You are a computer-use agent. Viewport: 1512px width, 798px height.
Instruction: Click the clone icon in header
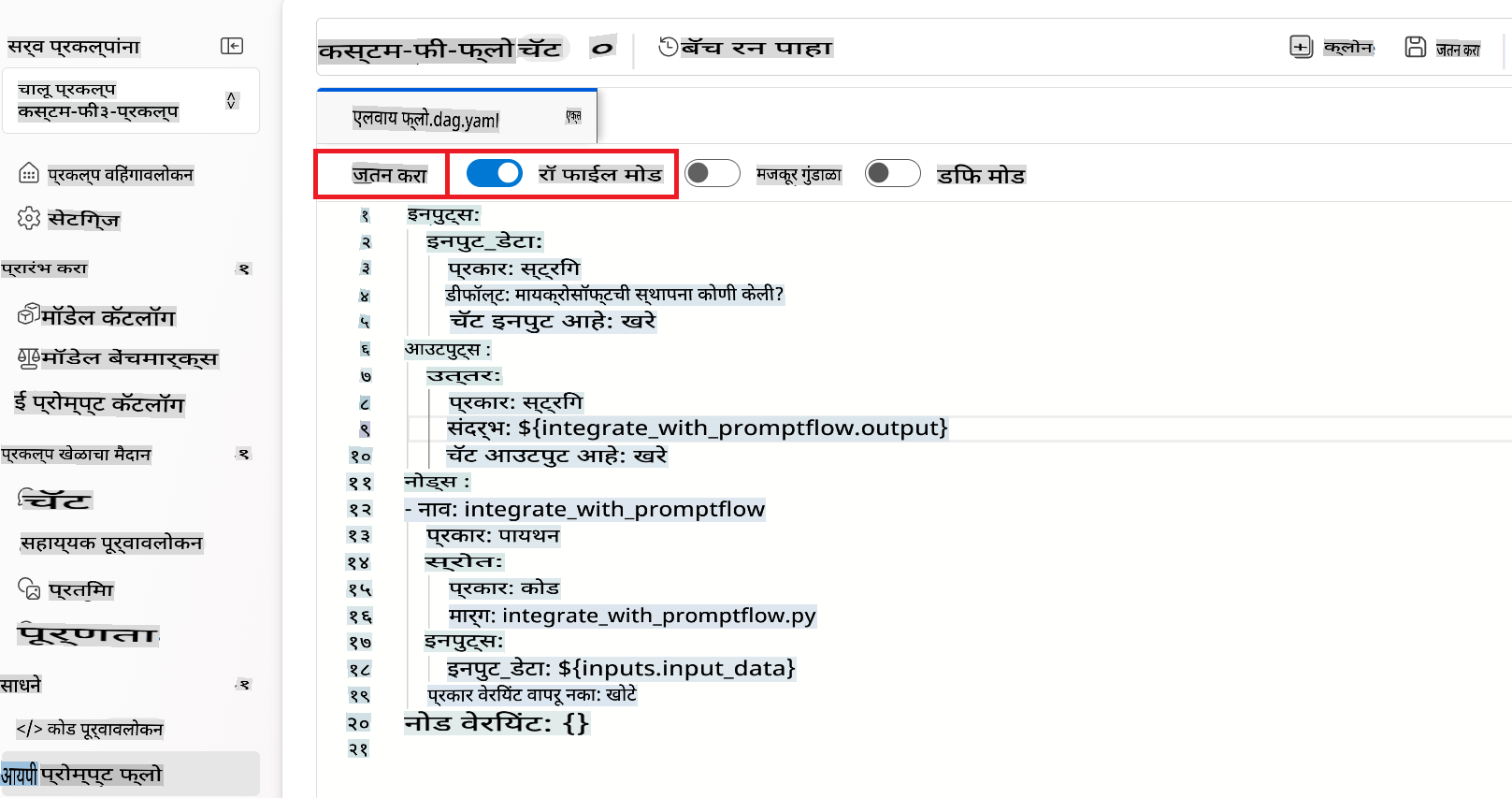1301,47
